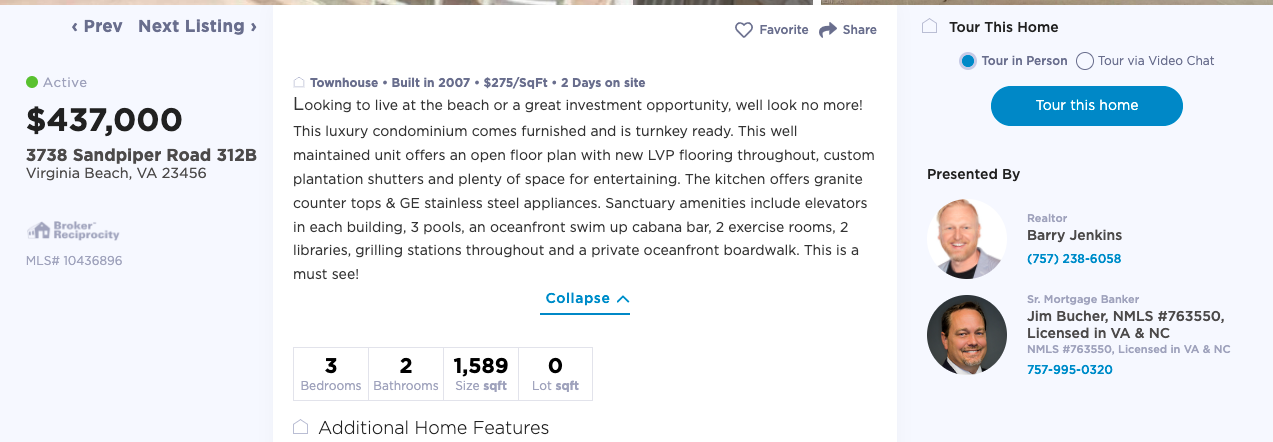Open Jim Bucher's profile photo
This screenshot has width=1273, height=442.
pyautogui.click(x=966, y=335)
